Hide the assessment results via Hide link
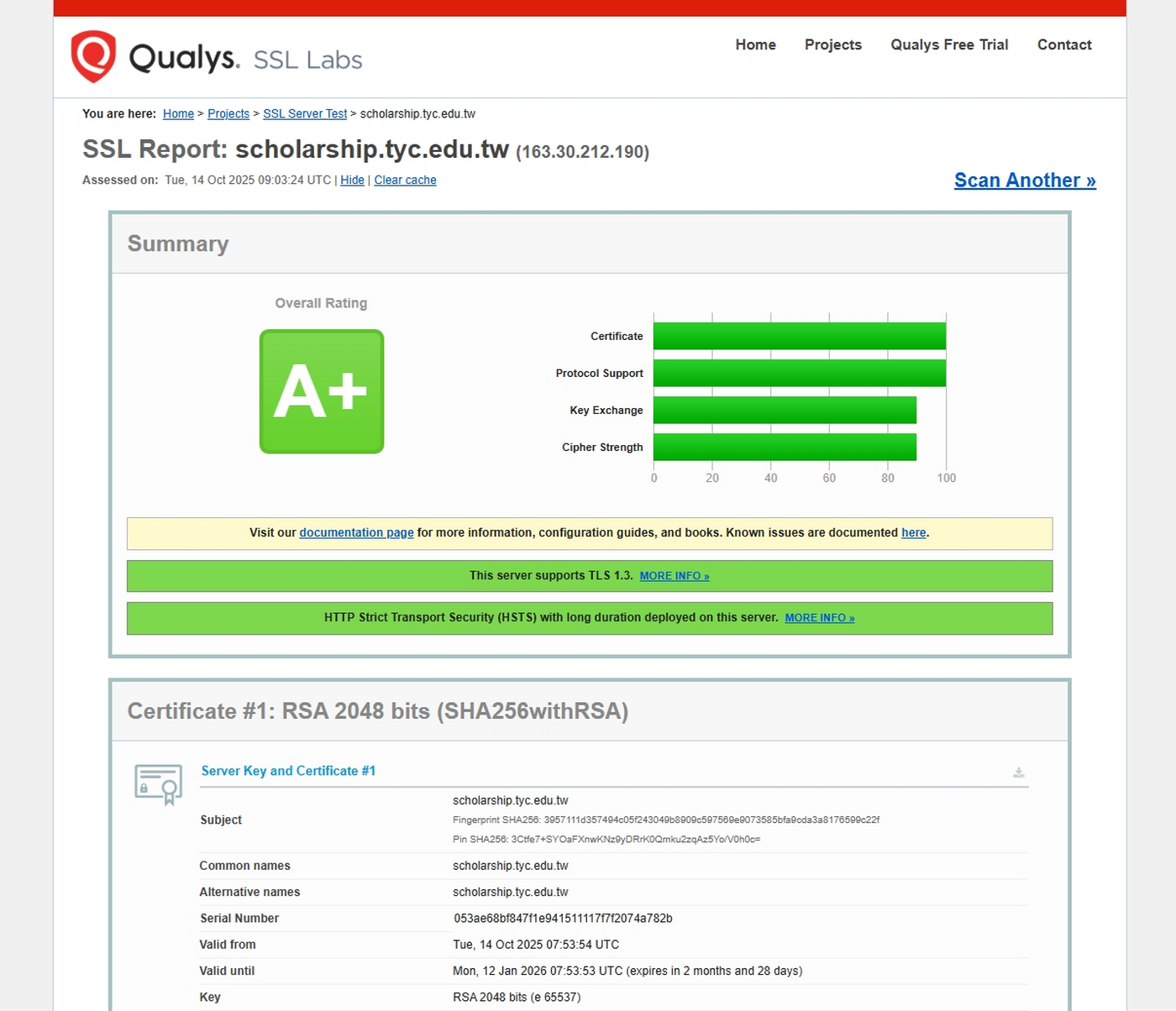Image resolution: width=1176 pixels, height=1011 pixels. coord(352,181)
